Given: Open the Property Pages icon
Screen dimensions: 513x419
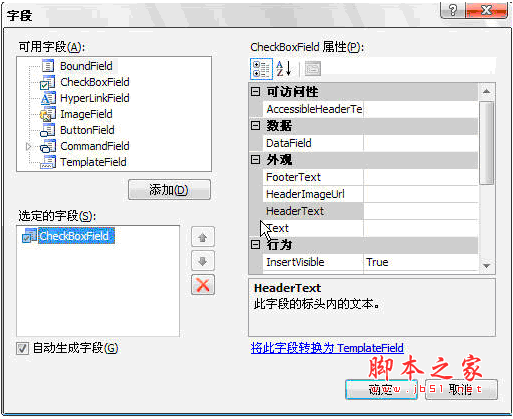Looking at the screenshot, I should [313, 69].
